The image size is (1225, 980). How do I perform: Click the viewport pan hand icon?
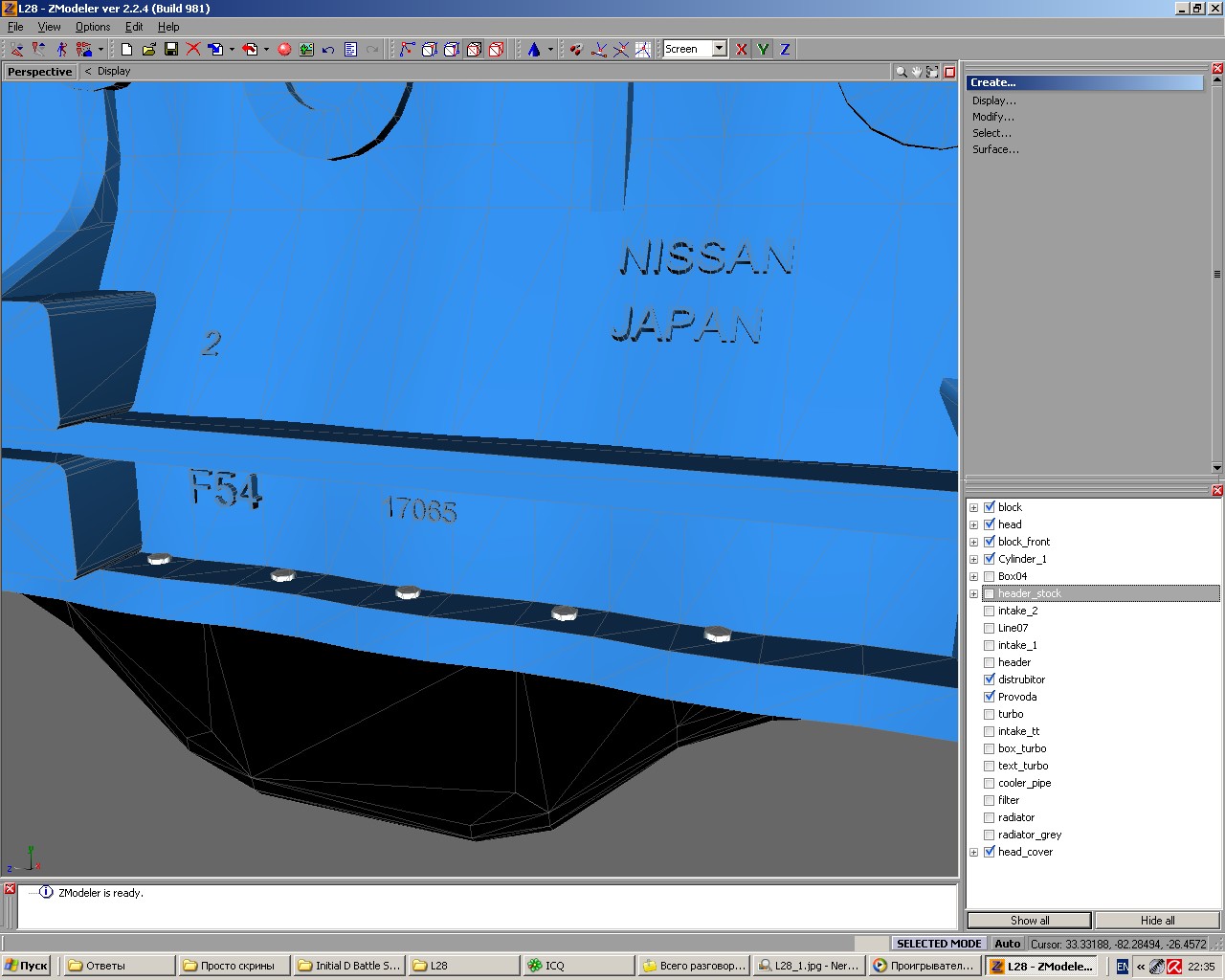(x=916, y=72)
